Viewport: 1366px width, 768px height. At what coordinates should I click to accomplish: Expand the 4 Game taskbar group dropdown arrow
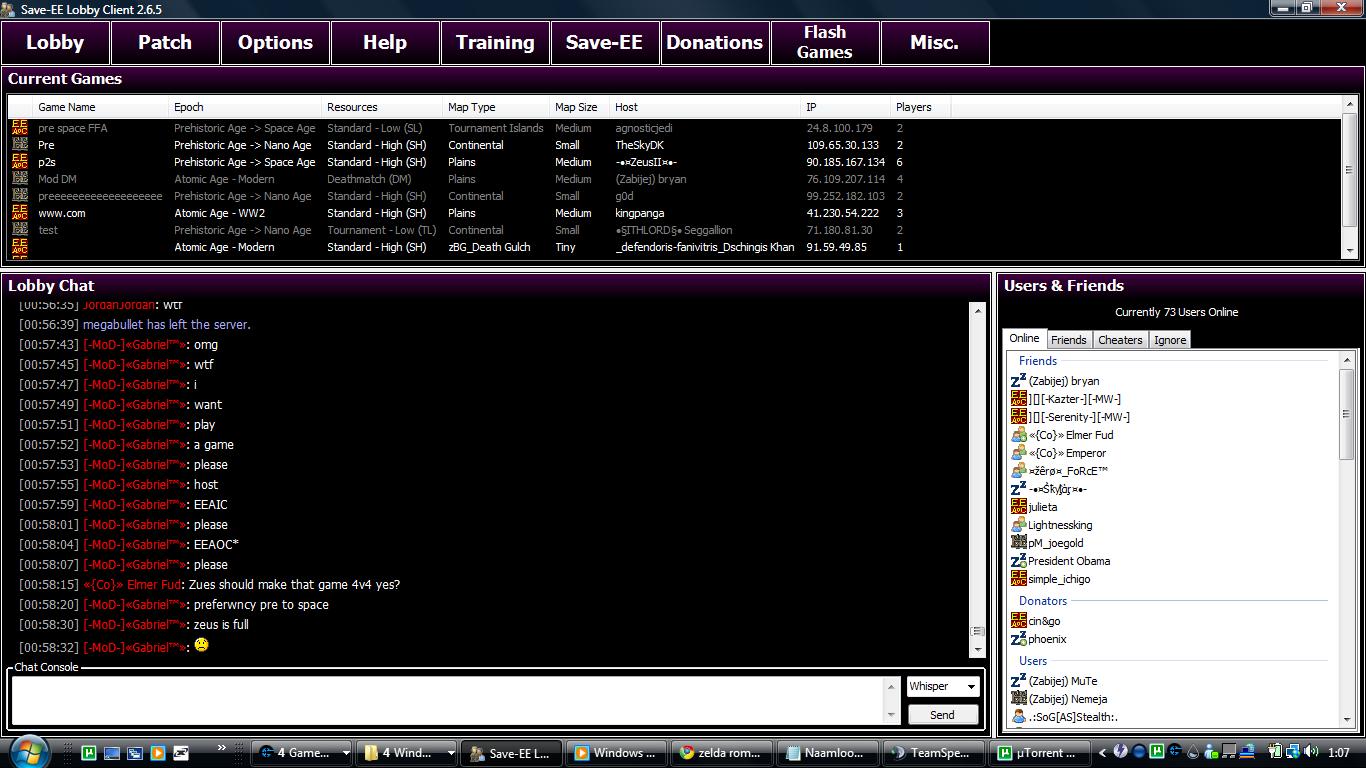[346, 753]
